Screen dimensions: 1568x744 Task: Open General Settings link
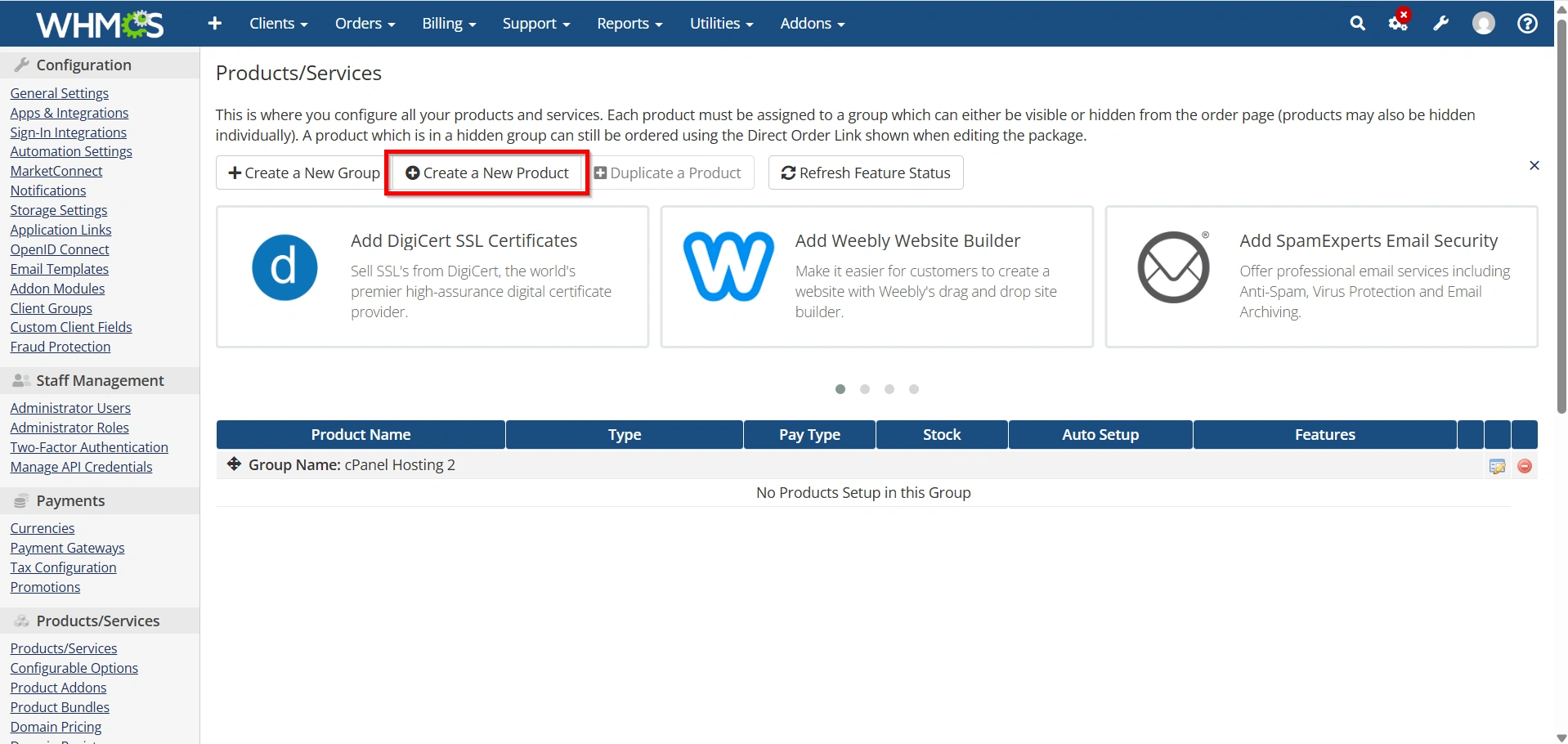coord(60,93)
